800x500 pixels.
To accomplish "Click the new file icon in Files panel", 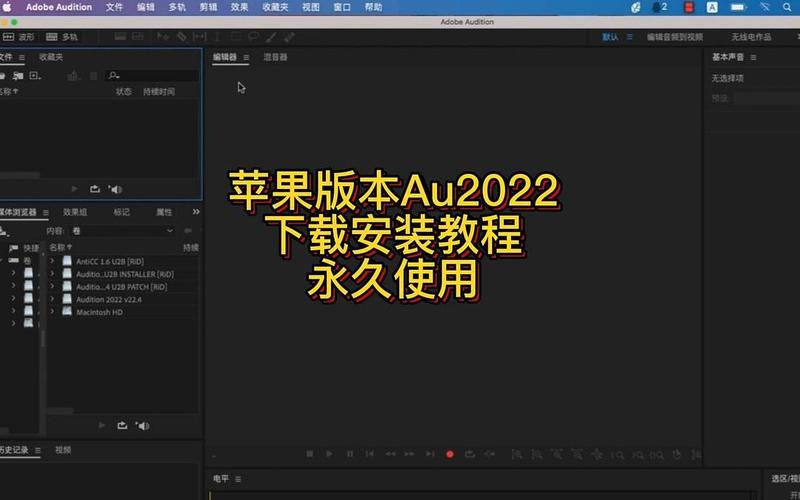I will 35,76.
